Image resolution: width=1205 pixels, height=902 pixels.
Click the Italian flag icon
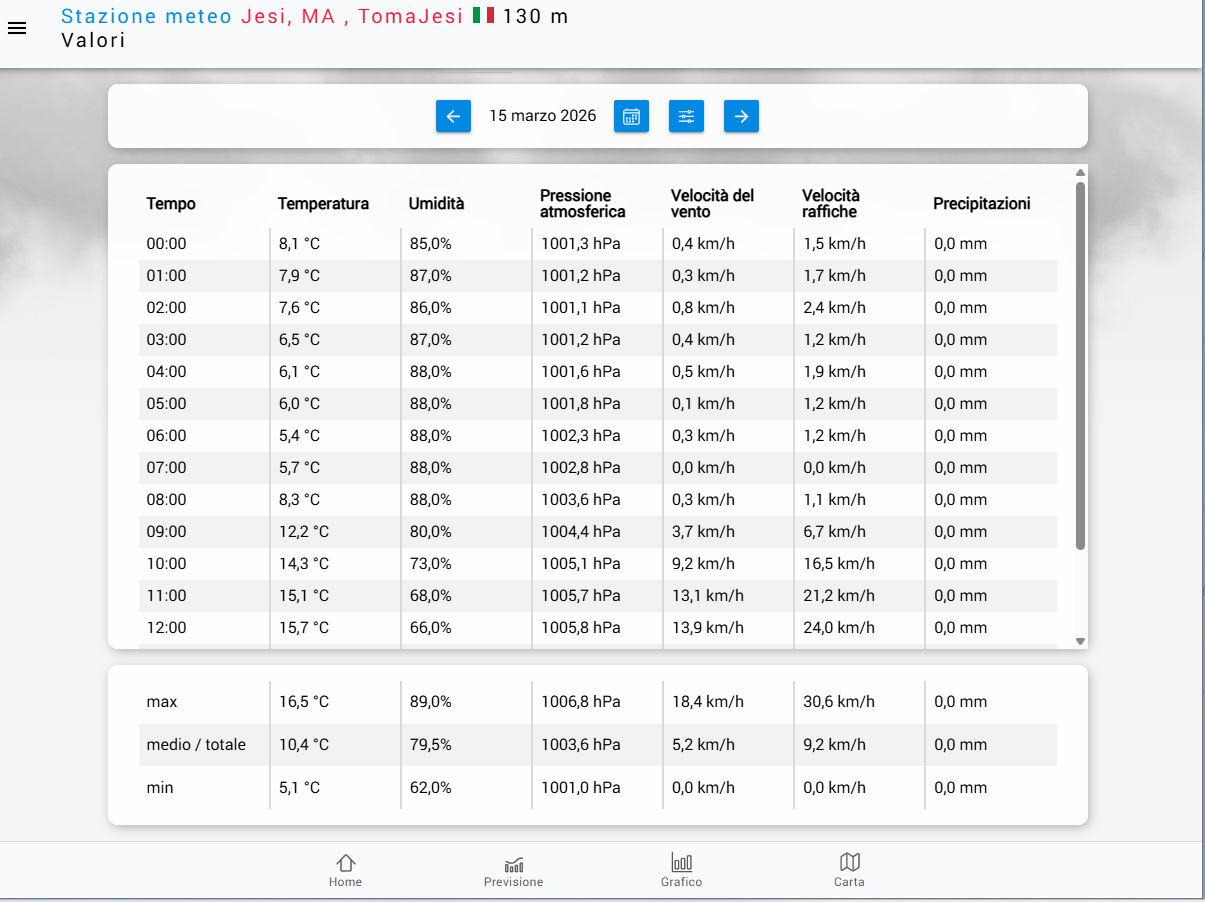point(483,16)
